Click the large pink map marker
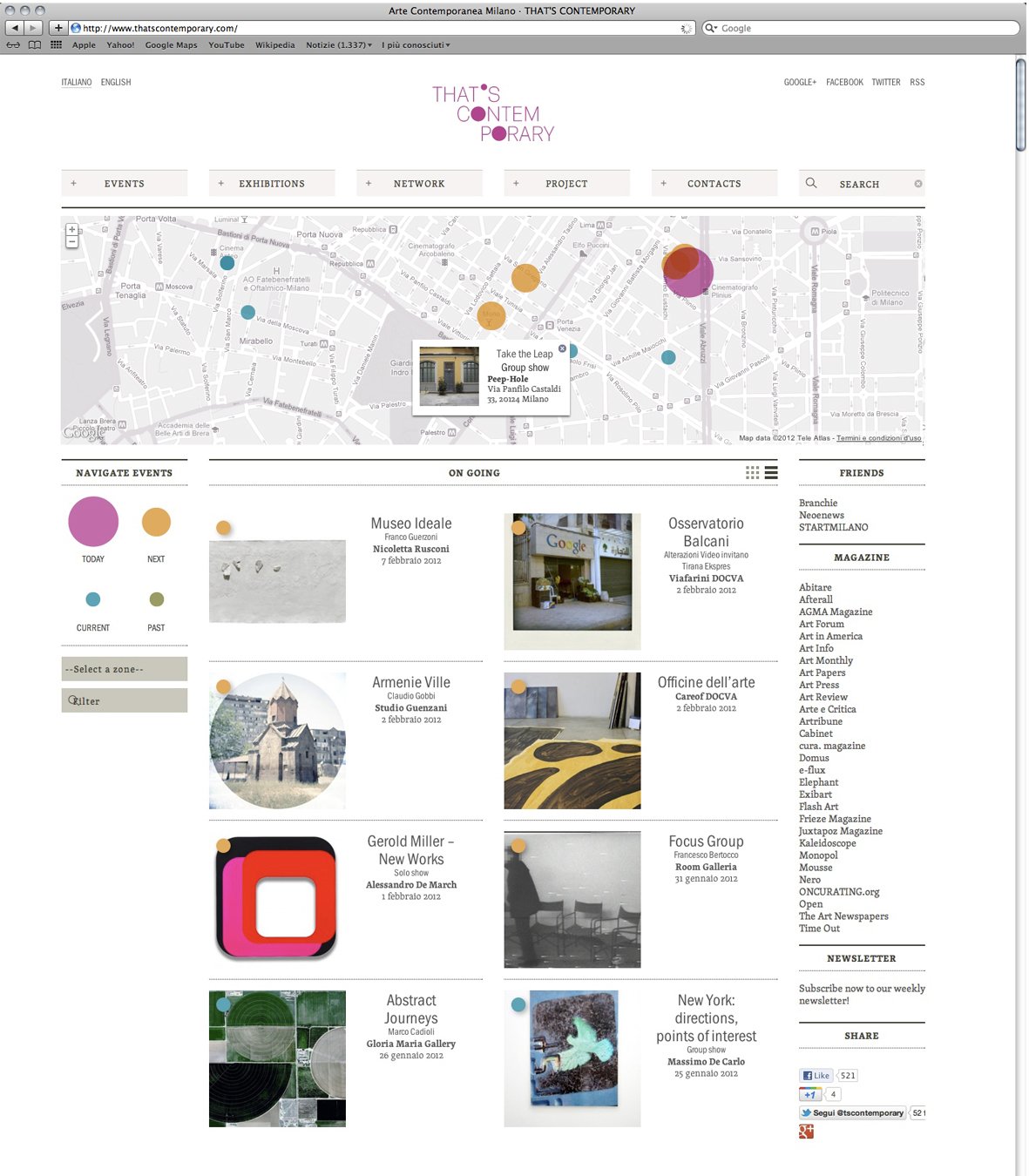This screenshot has height=1176, width=1029. pos(688,273)
